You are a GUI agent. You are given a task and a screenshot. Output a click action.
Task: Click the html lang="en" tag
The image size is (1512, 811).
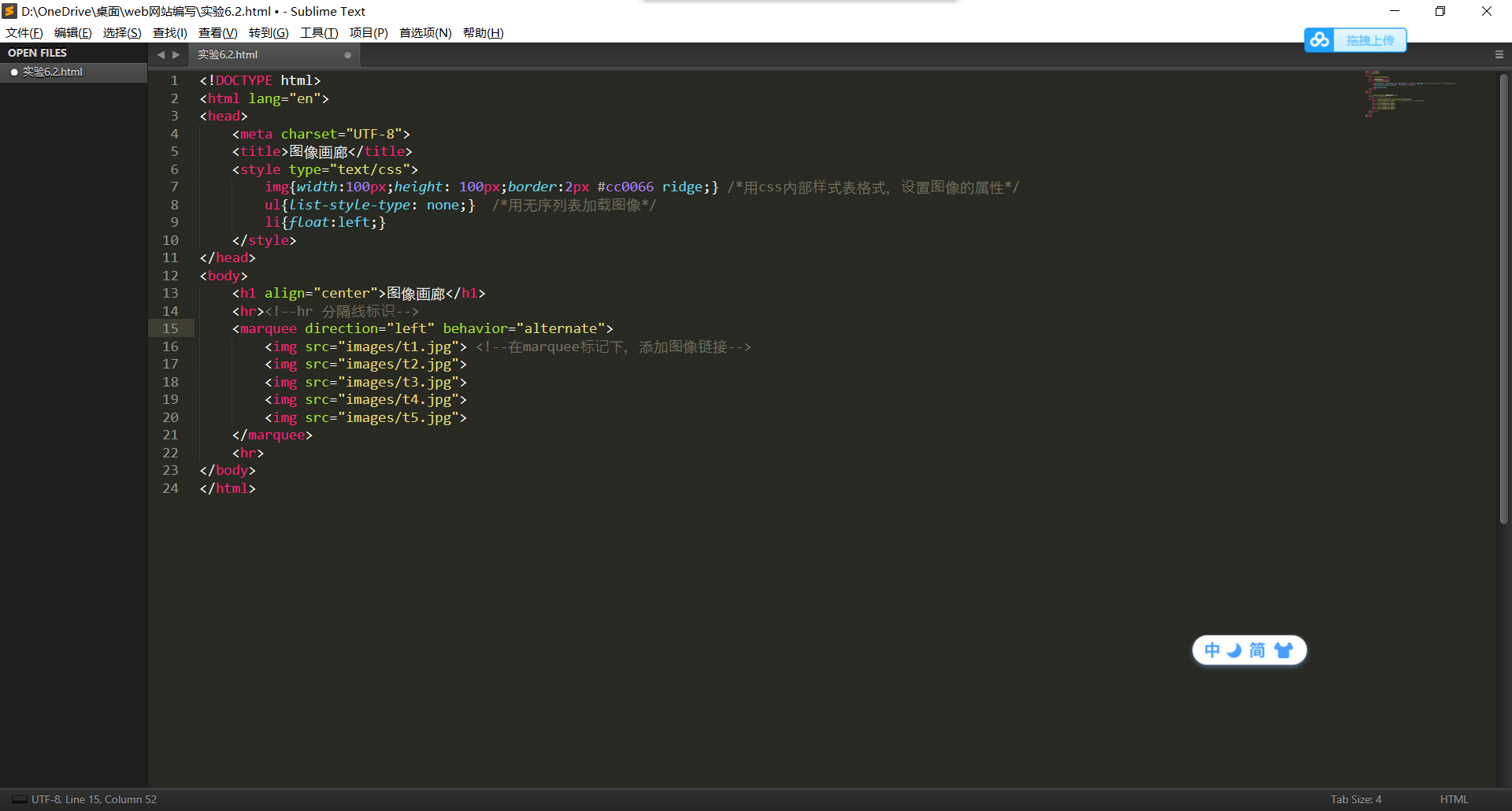click(264, 98)
